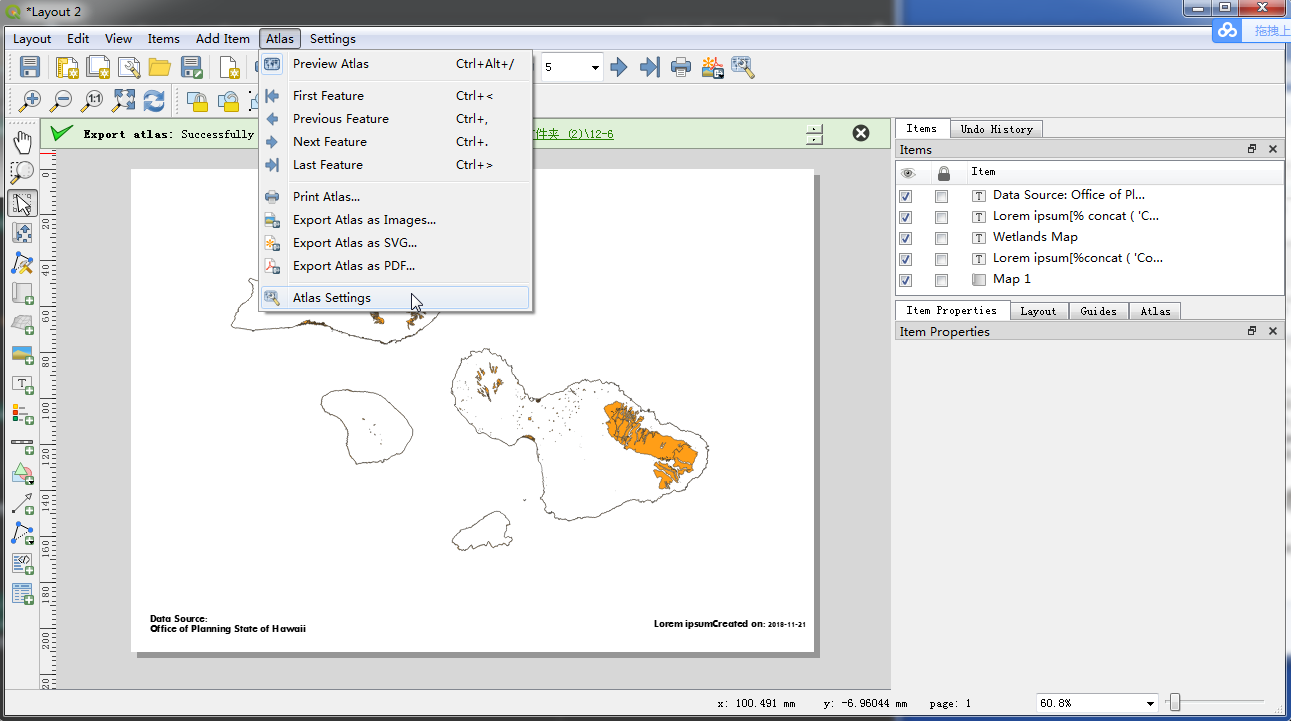This screenshot has width=1291, height=721.
Task: Click the Save as Template icon
Action: tap(191, 67)
